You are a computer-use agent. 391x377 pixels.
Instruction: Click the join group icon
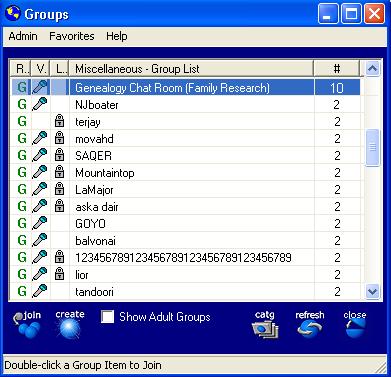(27, 324)
